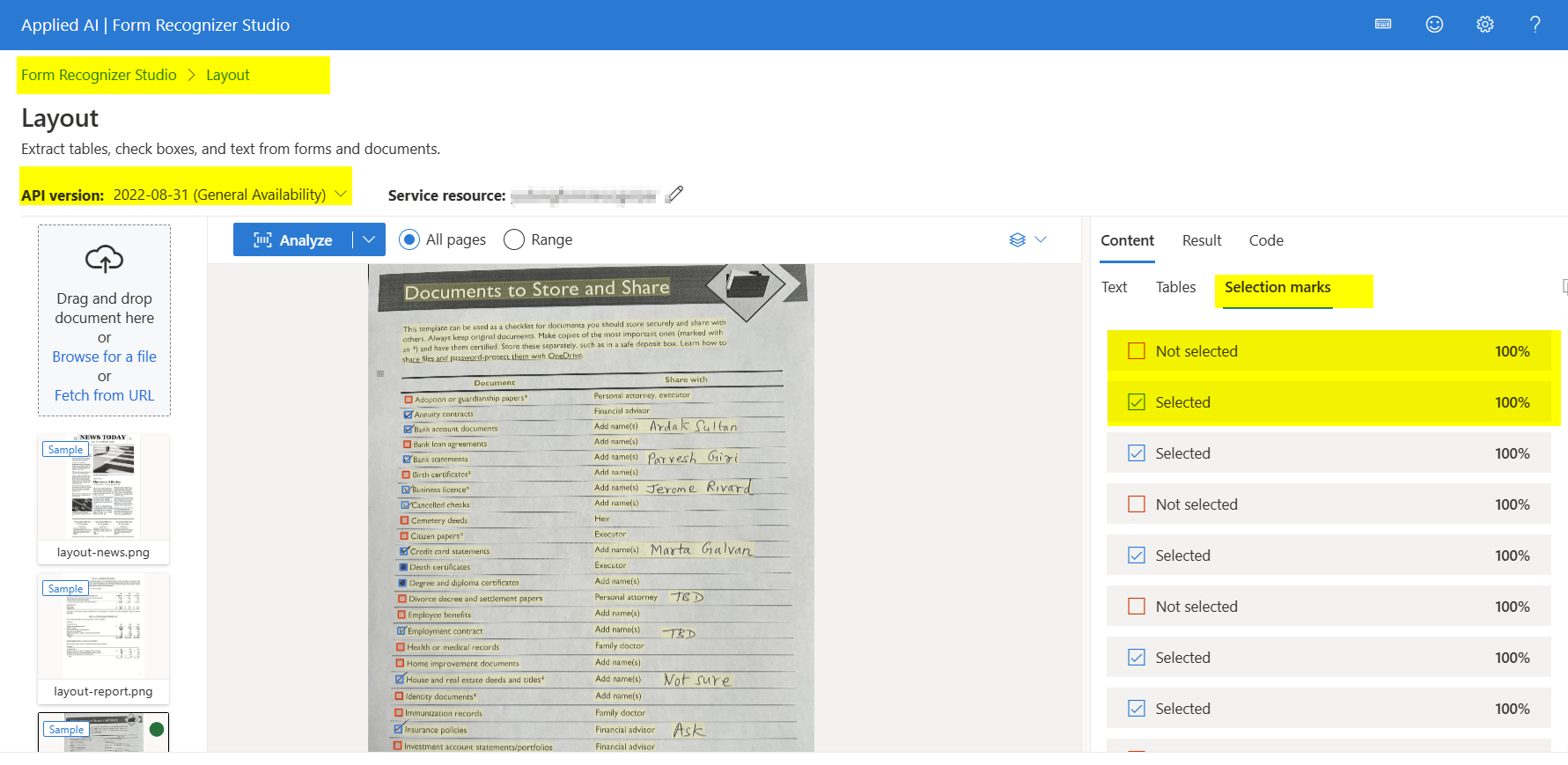
Task: Click the Applied AI Form Recognizer Studio title
Action: pos(155,25)
